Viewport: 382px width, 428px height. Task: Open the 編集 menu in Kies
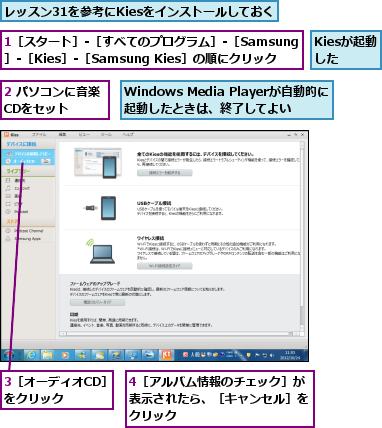pos(62,135)
